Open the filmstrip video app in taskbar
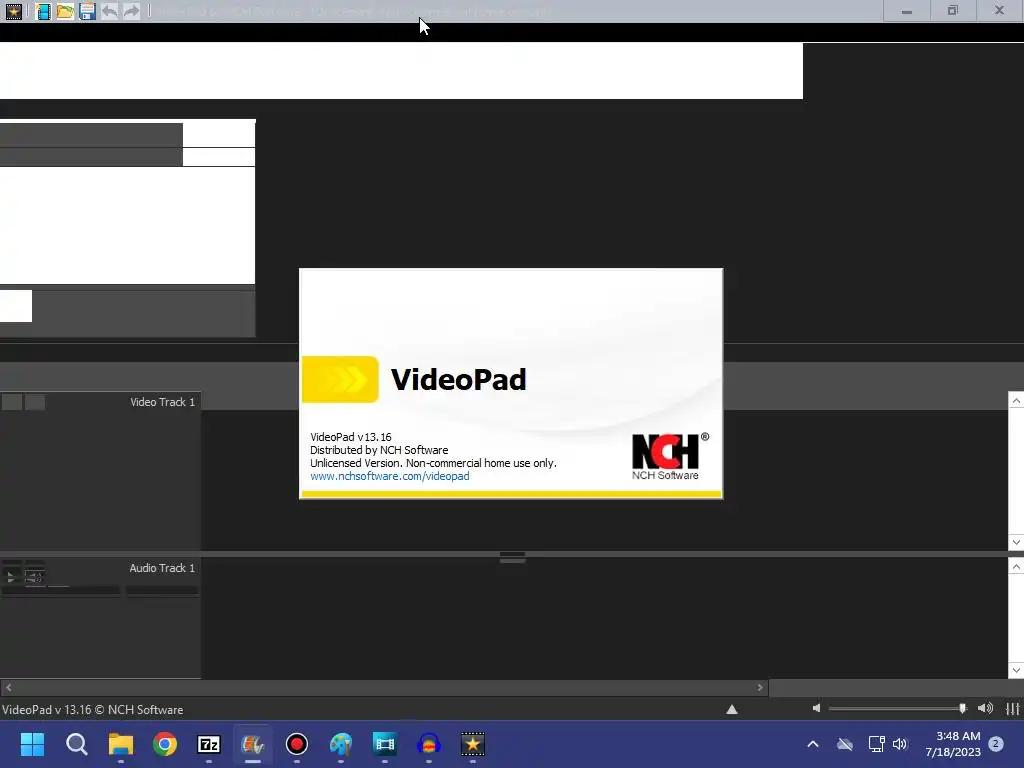Viewport: 1024px width, 768px height. pos(385,744)
